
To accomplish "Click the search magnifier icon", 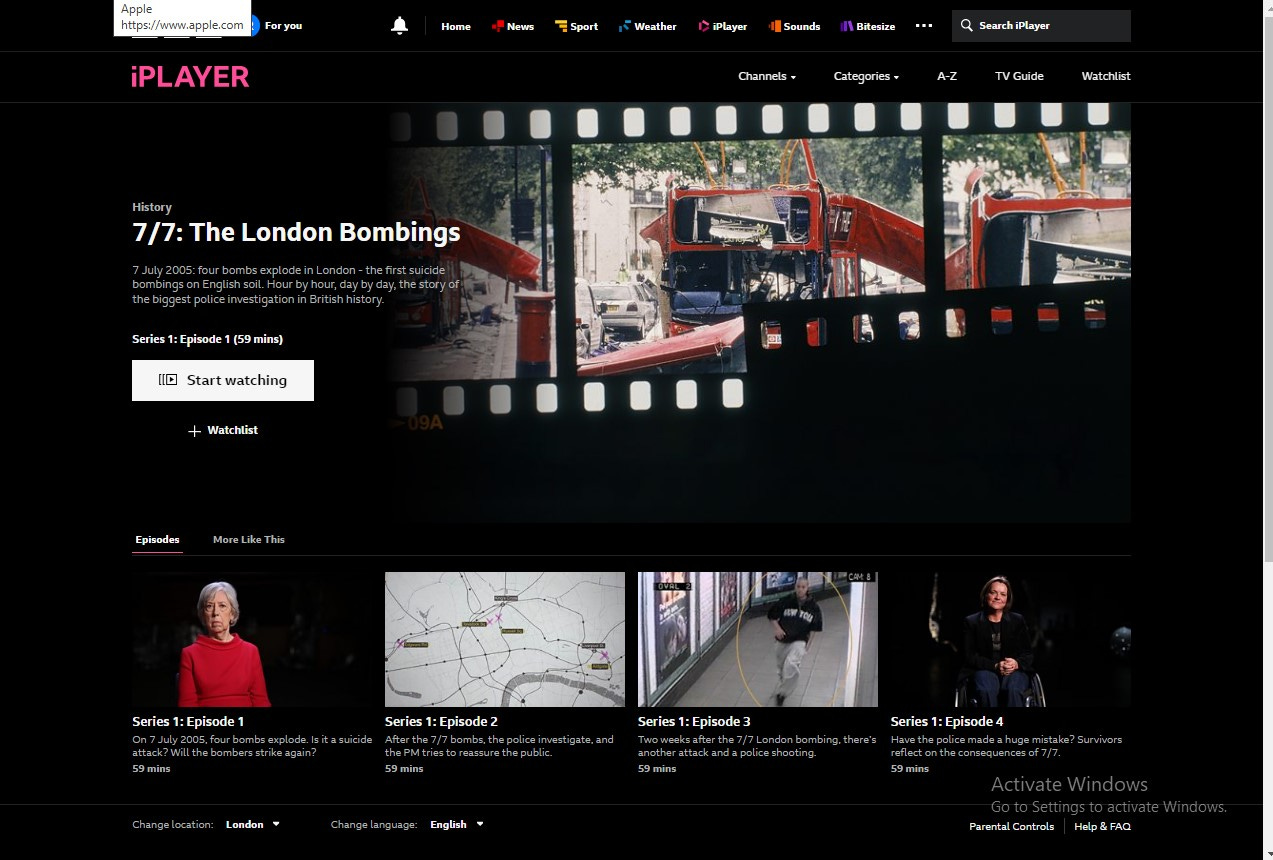I will pyautogui.click(x=966, y=26).
